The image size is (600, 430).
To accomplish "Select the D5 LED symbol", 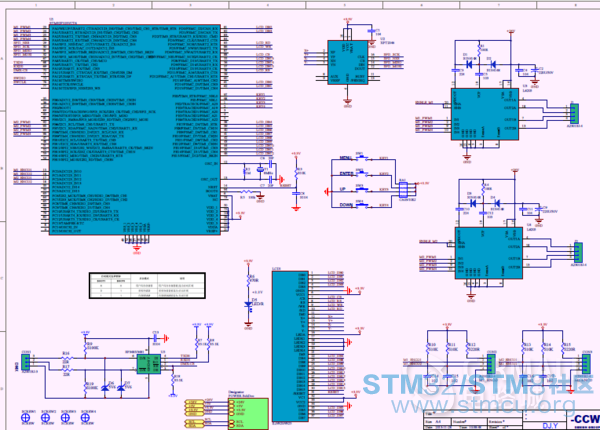I will (248, 305).
